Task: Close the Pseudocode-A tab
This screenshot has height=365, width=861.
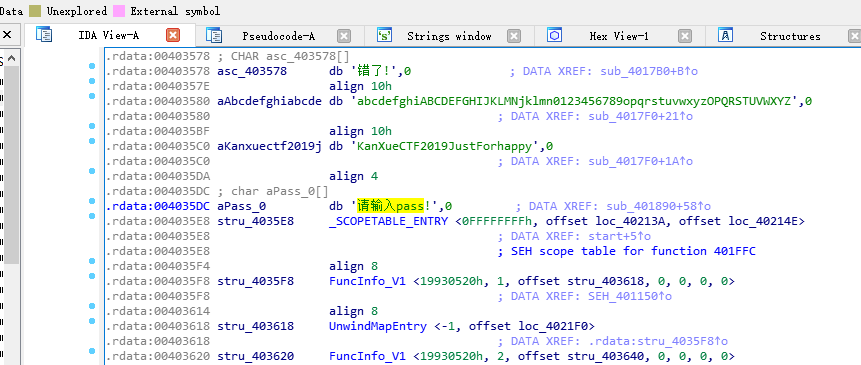Action: click(344, 36)
